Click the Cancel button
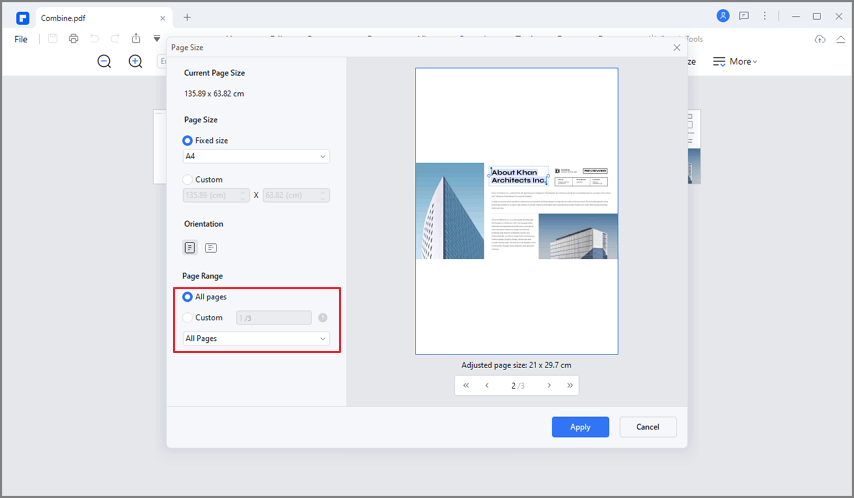 648,427
